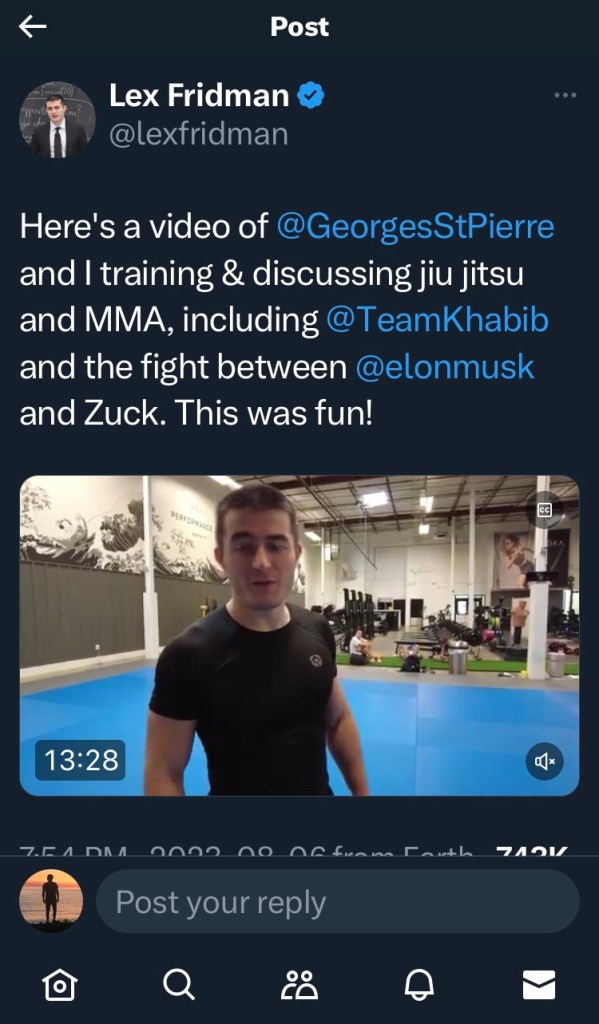Viewport: 599px width, 1024px height.
Task: Open the @lexfridman handle
Action: (199, 134)
